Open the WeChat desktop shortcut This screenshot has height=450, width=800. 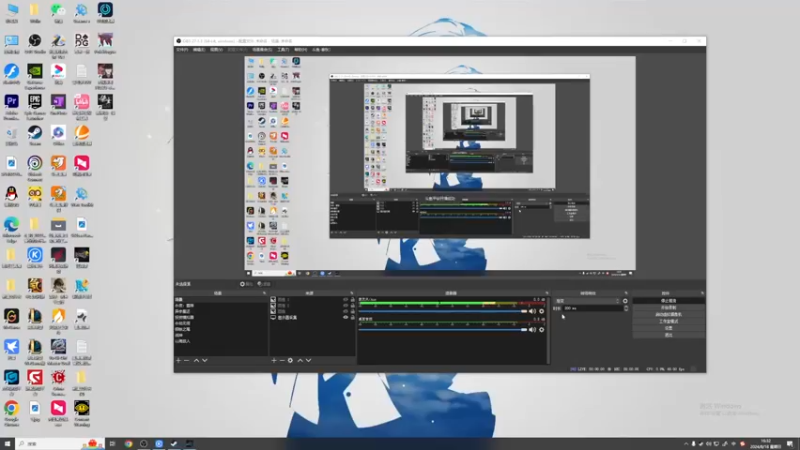[x=58, y=13]
